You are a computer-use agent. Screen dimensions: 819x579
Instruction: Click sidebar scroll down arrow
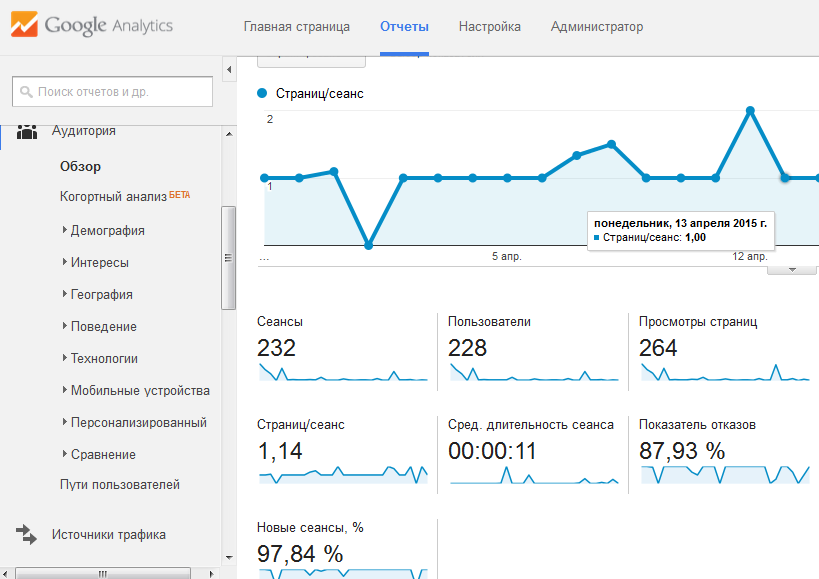pyautogui.click(x=229, y=558)
